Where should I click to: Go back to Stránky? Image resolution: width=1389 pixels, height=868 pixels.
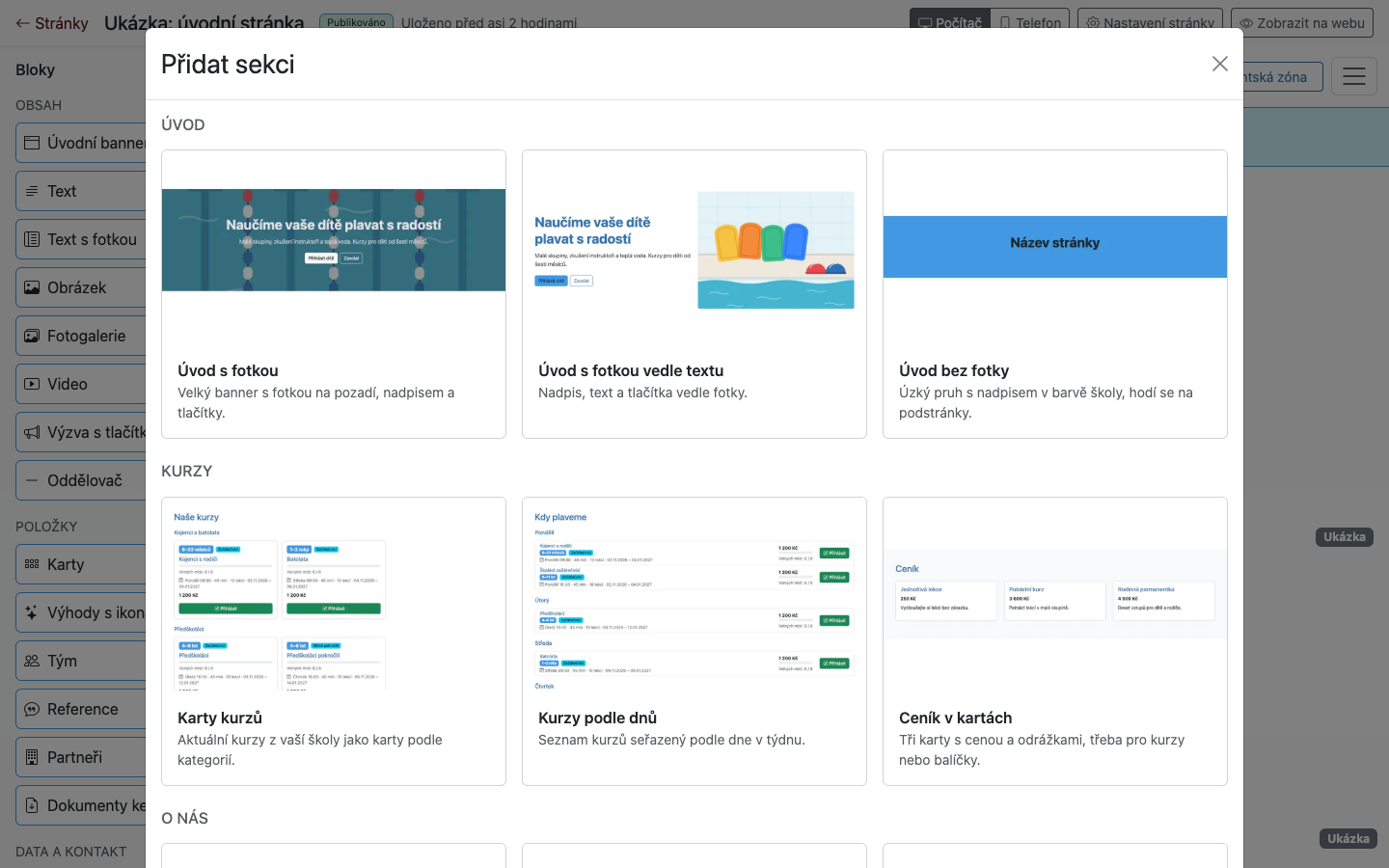tap(52, 23)
